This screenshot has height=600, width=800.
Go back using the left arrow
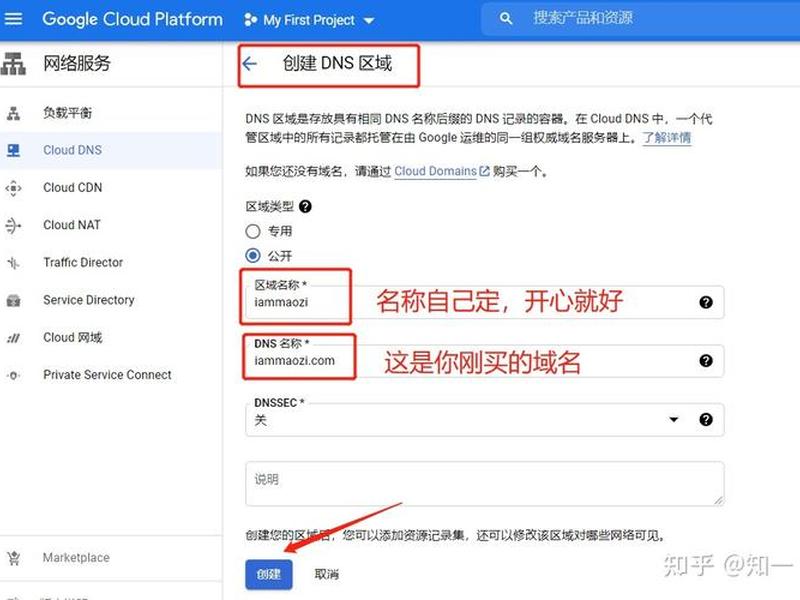coord(249,64)
